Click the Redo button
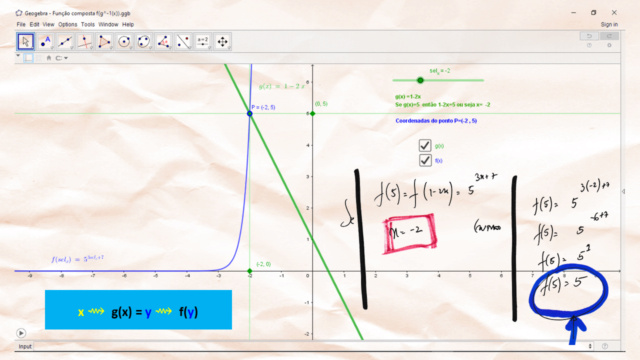The image size is (640, 360). point(609,36)
